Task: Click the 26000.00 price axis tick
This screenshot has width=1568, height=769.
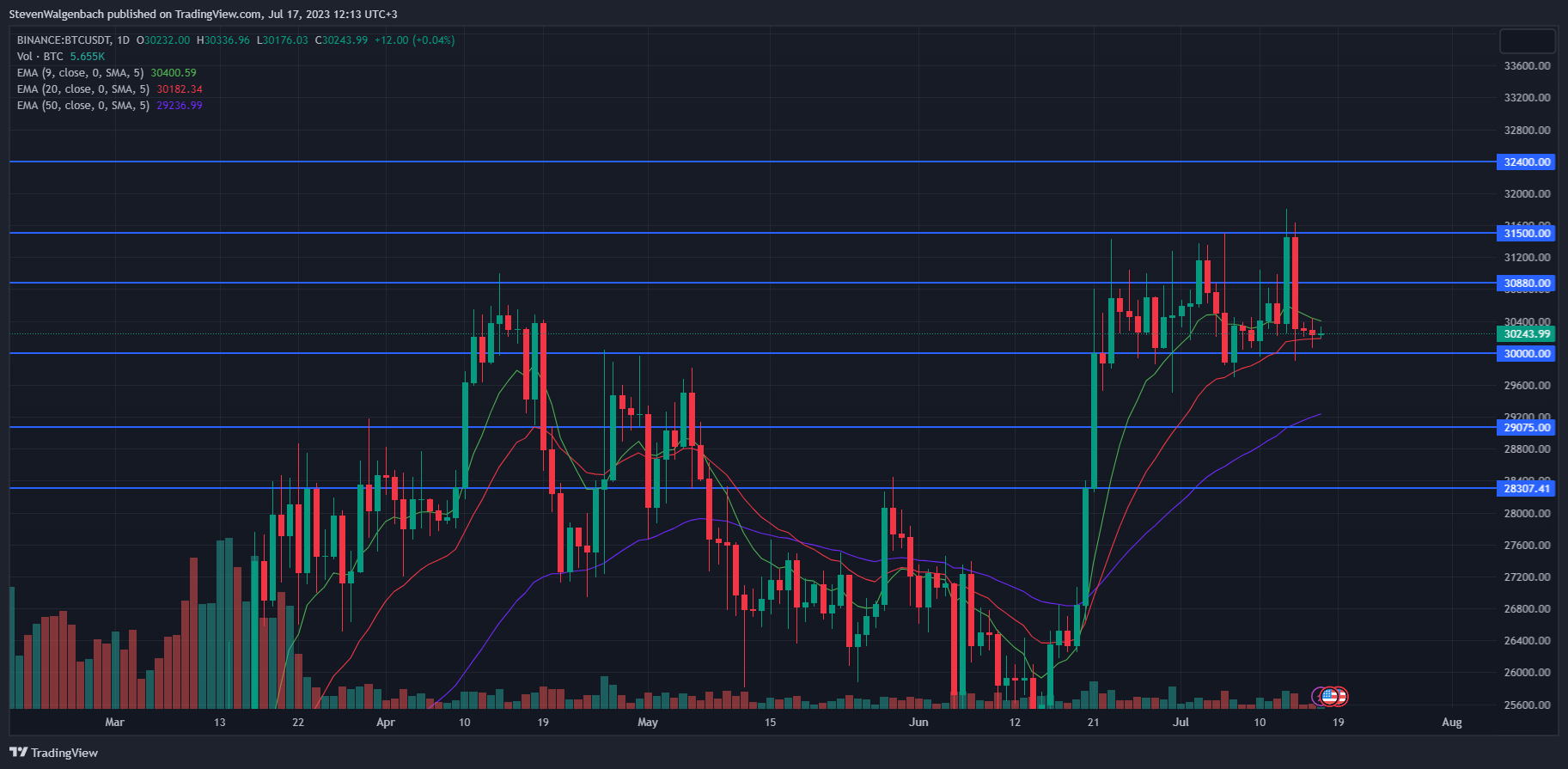Action: tap(1528, 673)
